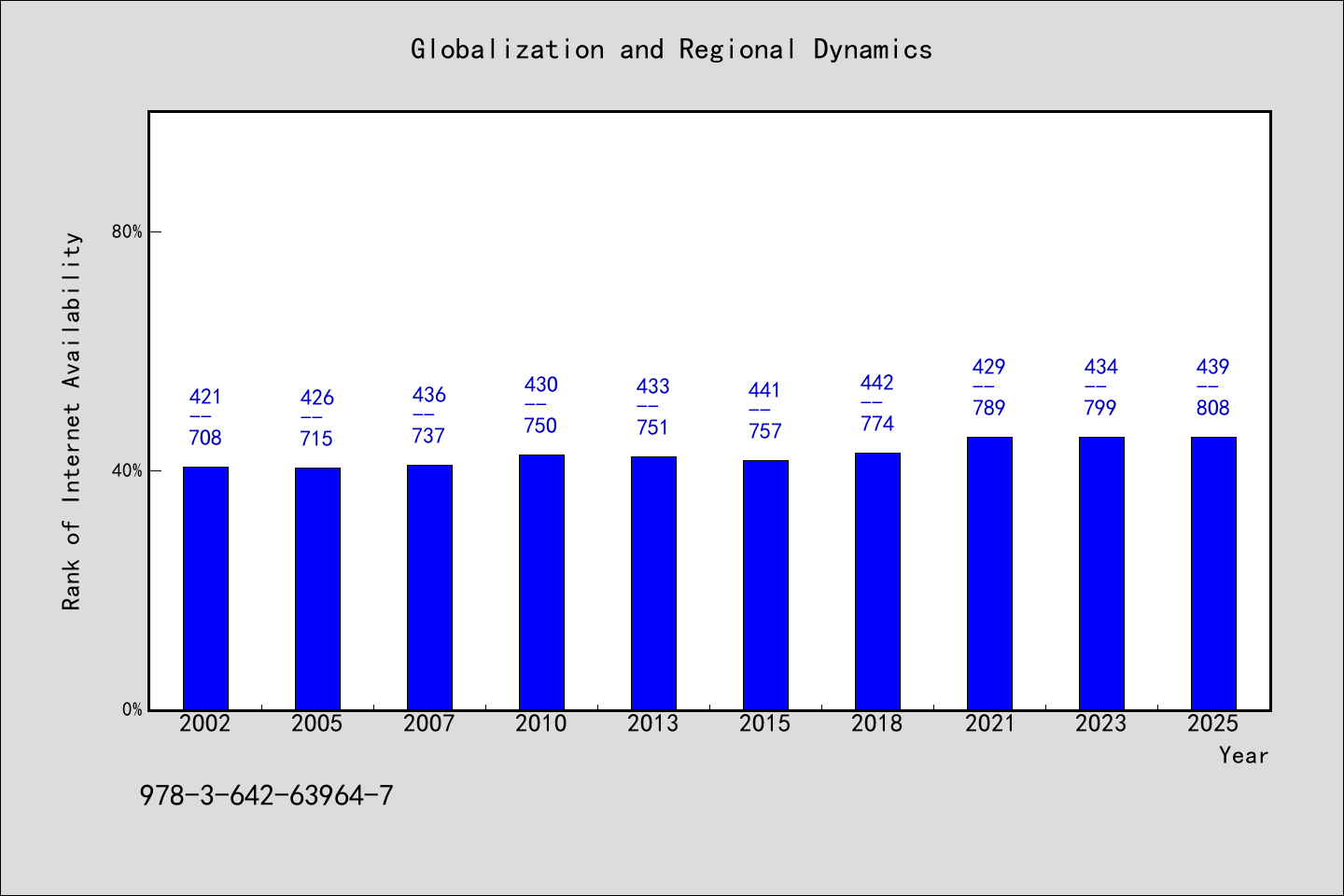Click the x-axis tick label '2015'
Viewport: 1344px width, 896px height.
765,723
